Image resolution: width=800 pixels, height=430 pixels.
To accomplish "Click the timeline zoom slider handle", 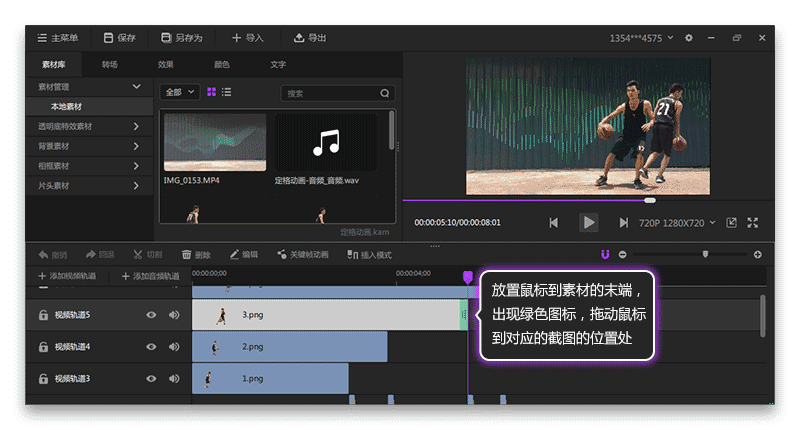I will click(x=705, y=254).
